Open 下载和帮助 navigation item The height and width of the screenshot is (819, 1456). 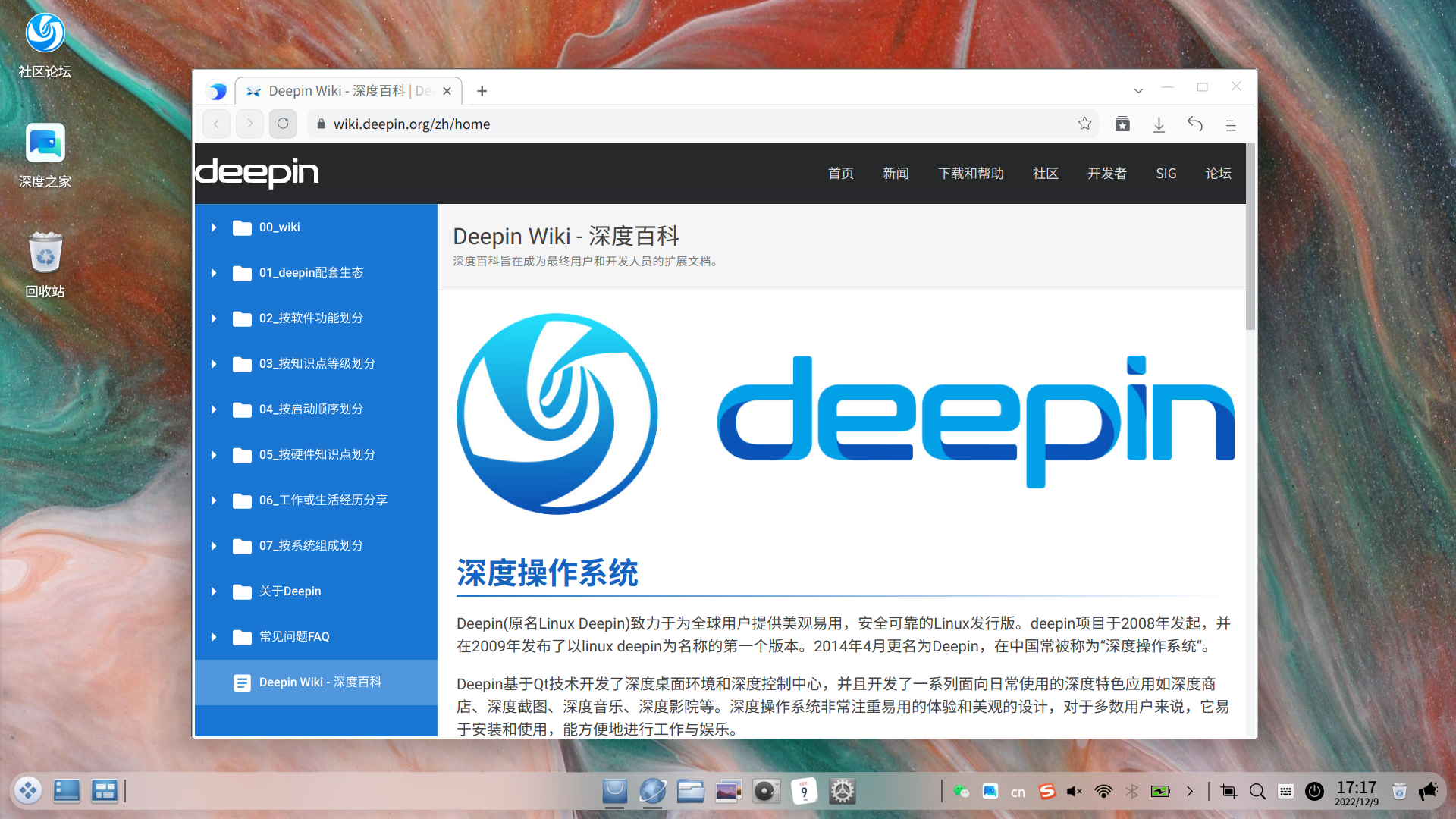point(971,174)
